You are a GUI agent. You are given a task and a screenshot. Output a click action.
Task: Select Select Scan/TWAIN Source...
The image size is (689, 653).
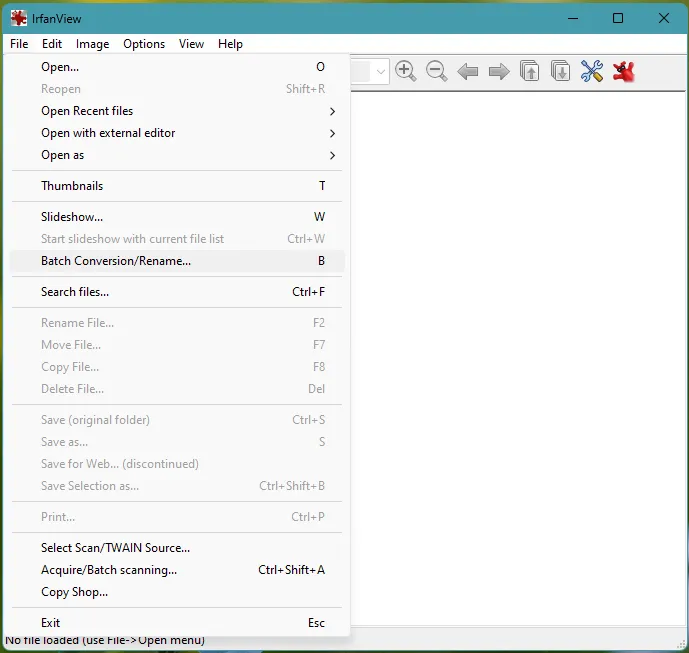[x=177, y=548]
